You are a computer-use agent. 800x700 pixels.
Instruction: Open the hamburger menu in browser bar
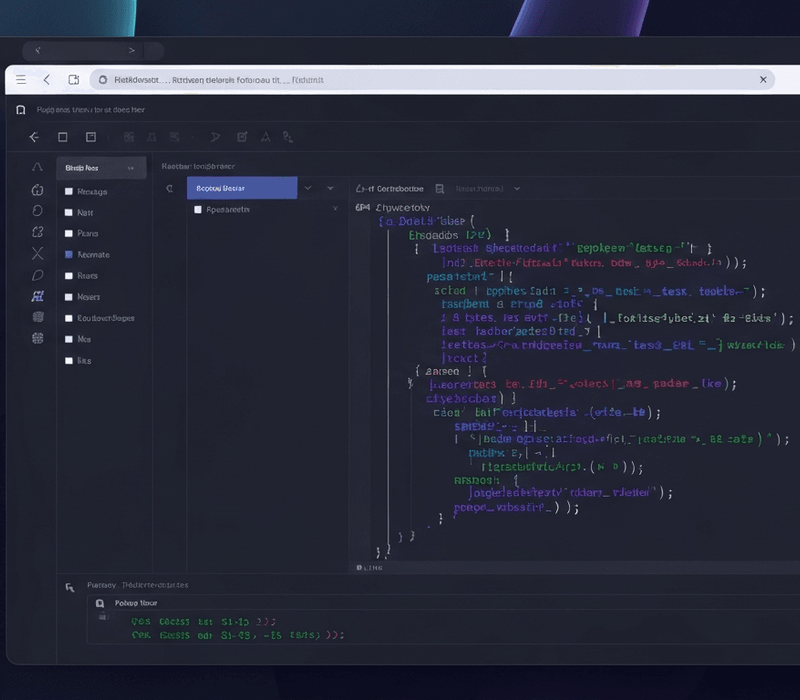point(21,80)
